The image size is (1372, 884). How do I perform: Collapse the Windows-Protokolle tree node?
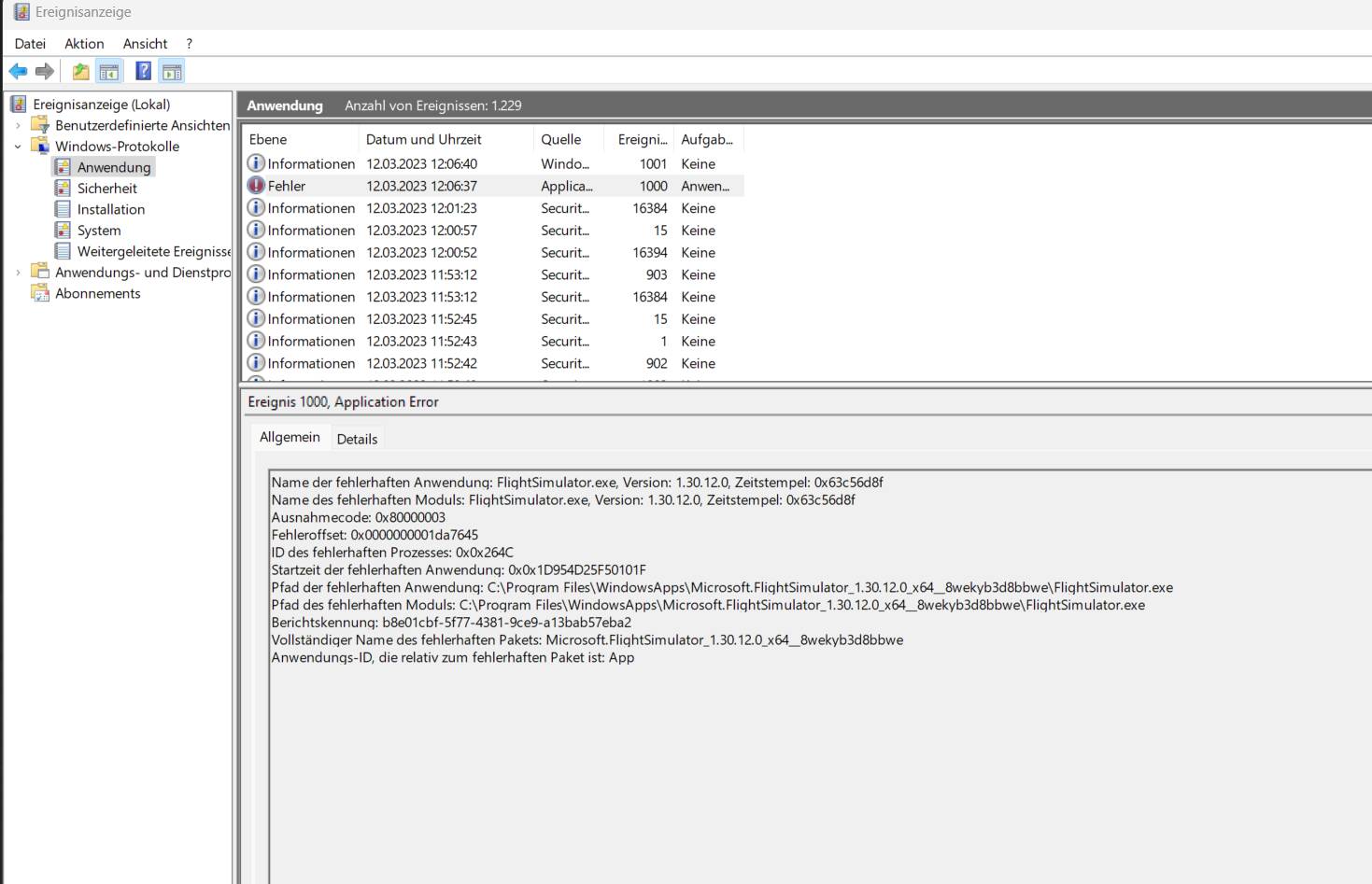(x=18, y=146)
